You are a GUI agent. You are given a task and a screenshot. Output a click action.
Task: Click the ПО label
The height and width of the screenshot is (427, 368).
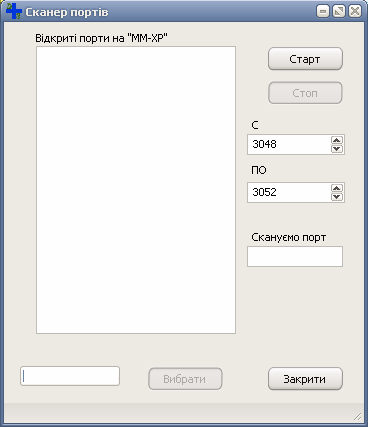259,170
